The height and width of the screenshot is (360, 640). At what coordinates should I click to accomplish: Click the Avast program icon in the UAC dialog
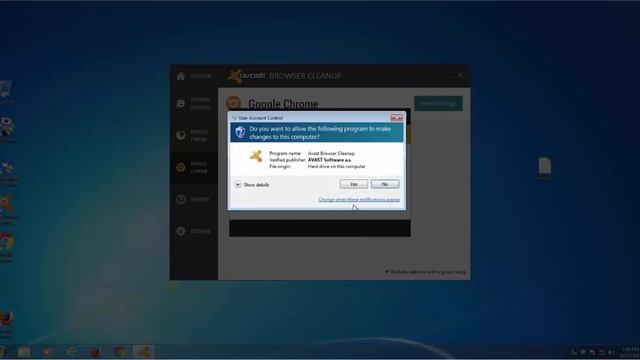tap(256, 156)
